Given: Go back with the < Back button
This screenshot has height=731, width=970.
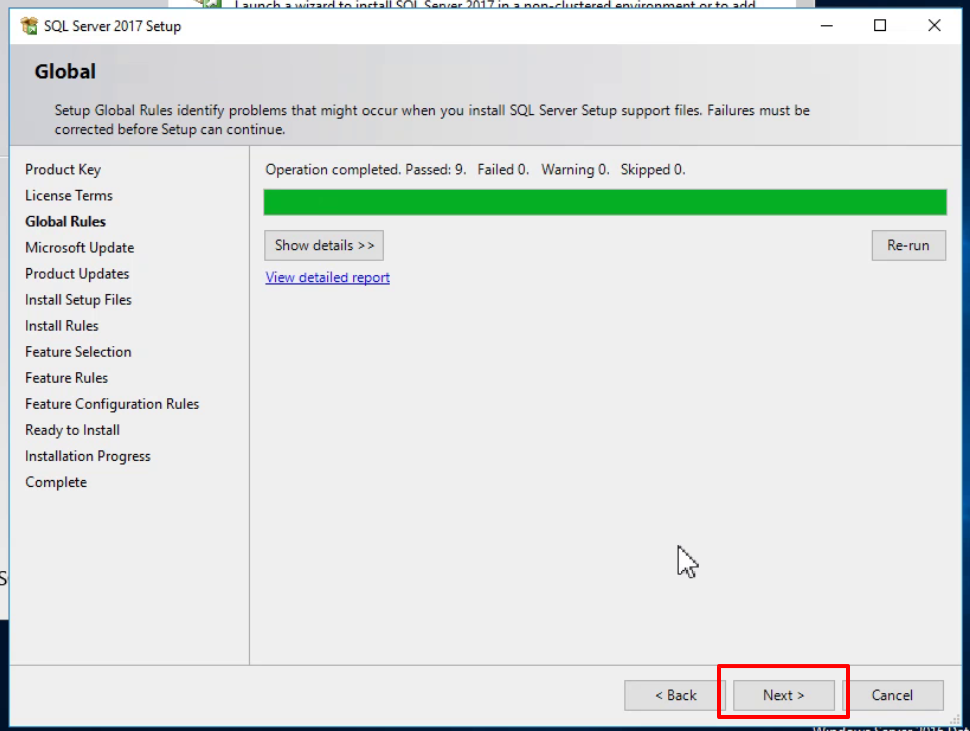Looking at the screenshot, I should 676,695.
